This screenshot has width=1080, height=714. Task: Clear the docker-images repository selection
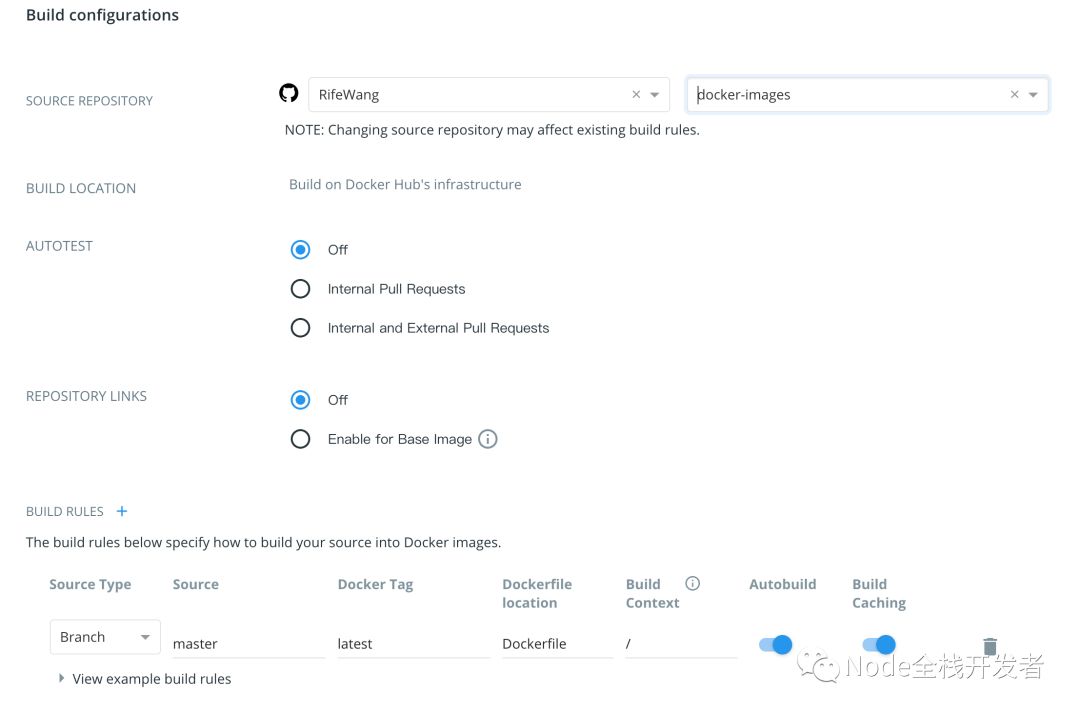pos(1014,95)
